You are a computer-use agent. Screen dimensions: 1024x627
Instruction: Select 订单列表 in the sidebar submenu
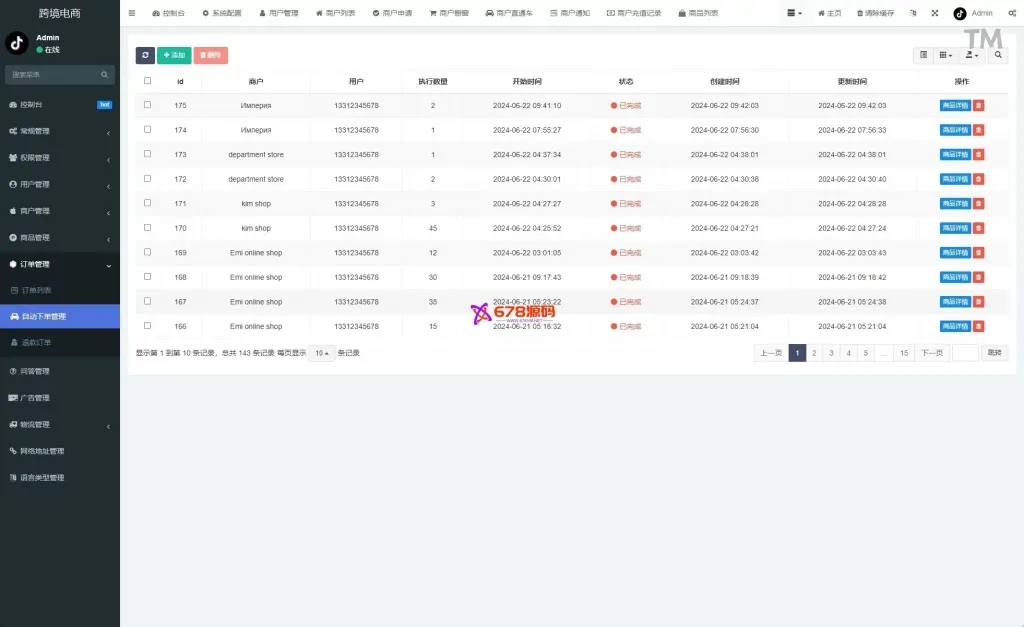pos(37,290)
